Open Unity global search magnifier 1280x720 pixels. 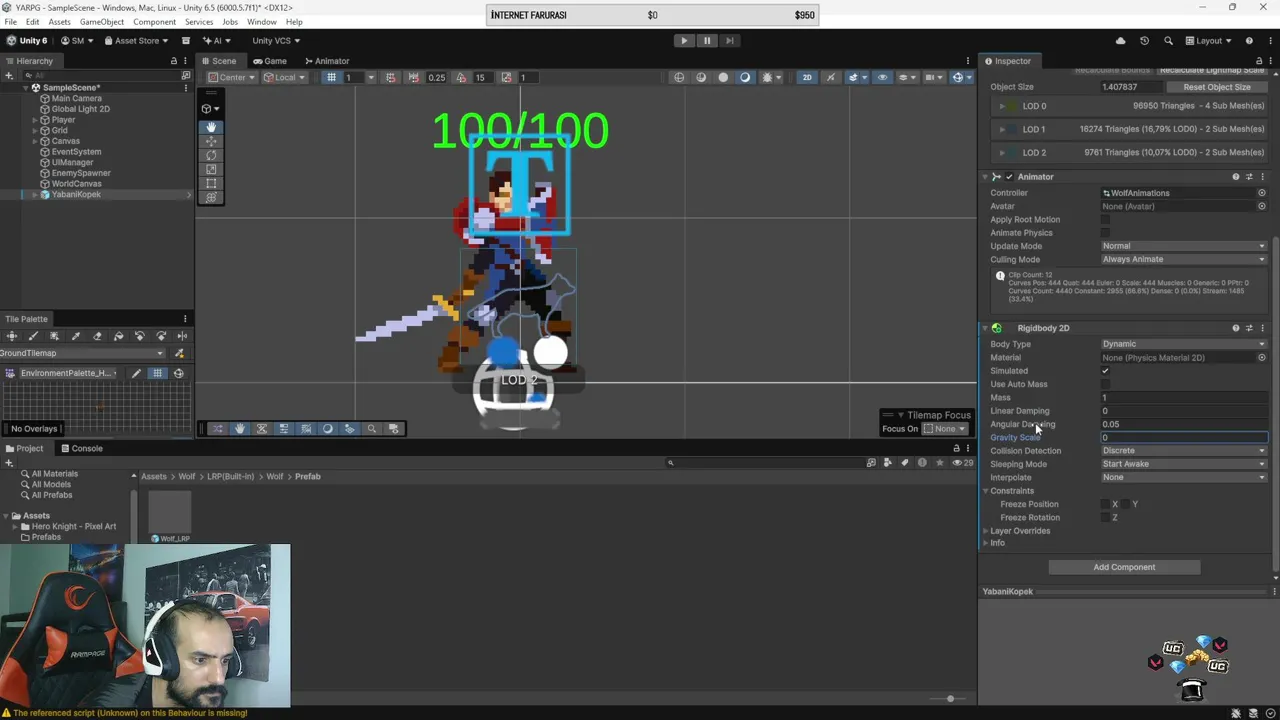pyautogui.click(x=1168, y=41)
